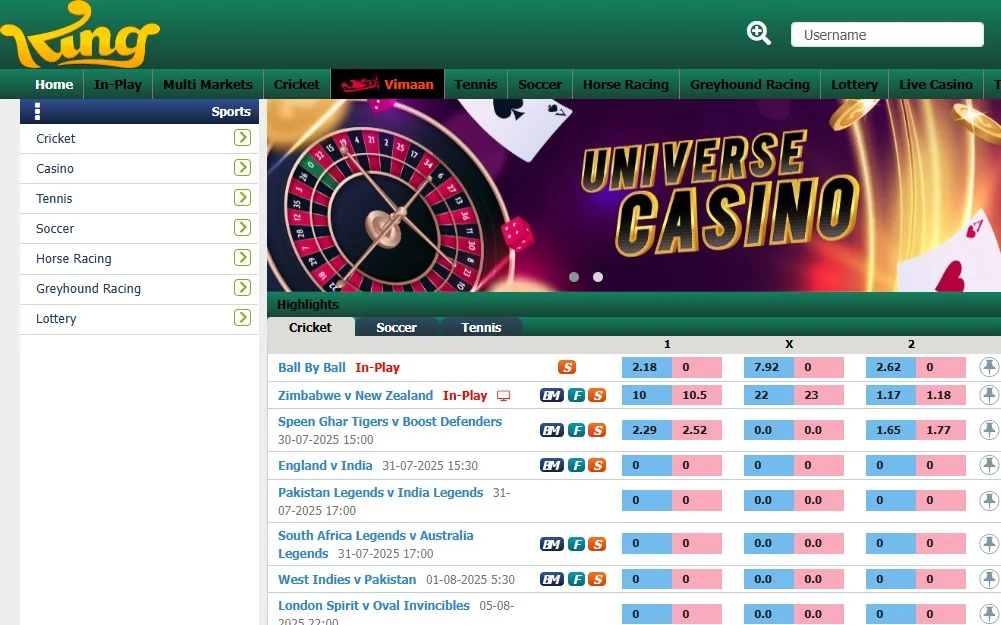Open Live Casino in the nav bar
Viewport: 1001px width, 625px height.
click(936, 84)
